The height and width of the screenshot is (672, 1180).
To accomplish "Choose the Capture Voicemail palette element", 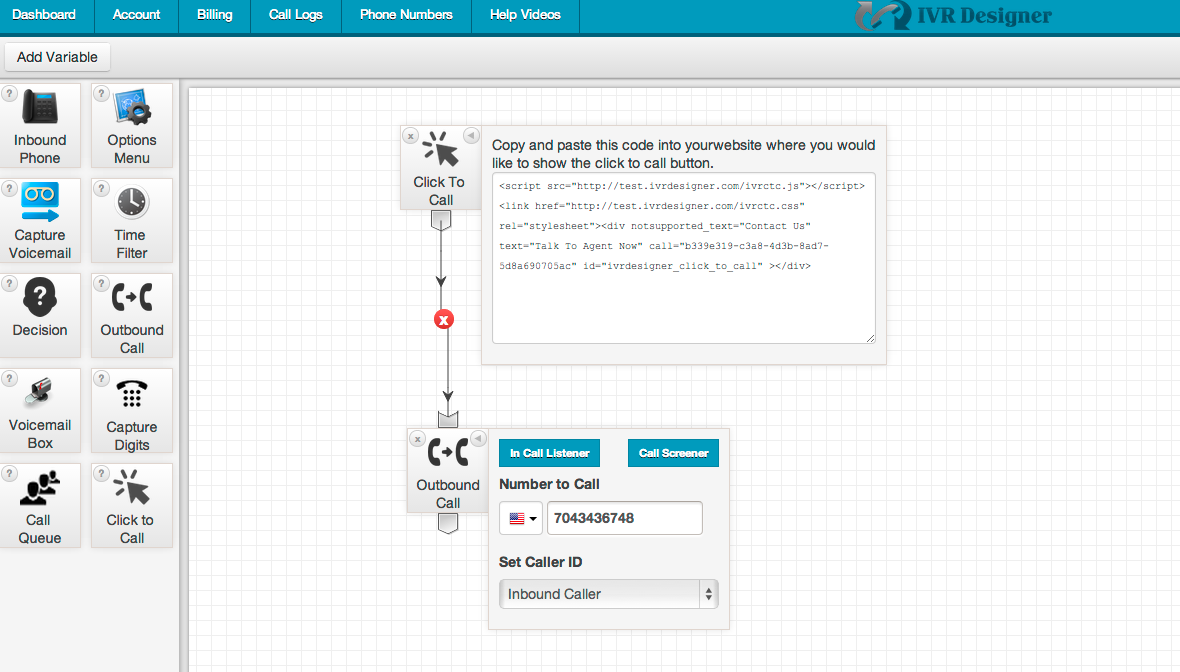I will point(40,220).
